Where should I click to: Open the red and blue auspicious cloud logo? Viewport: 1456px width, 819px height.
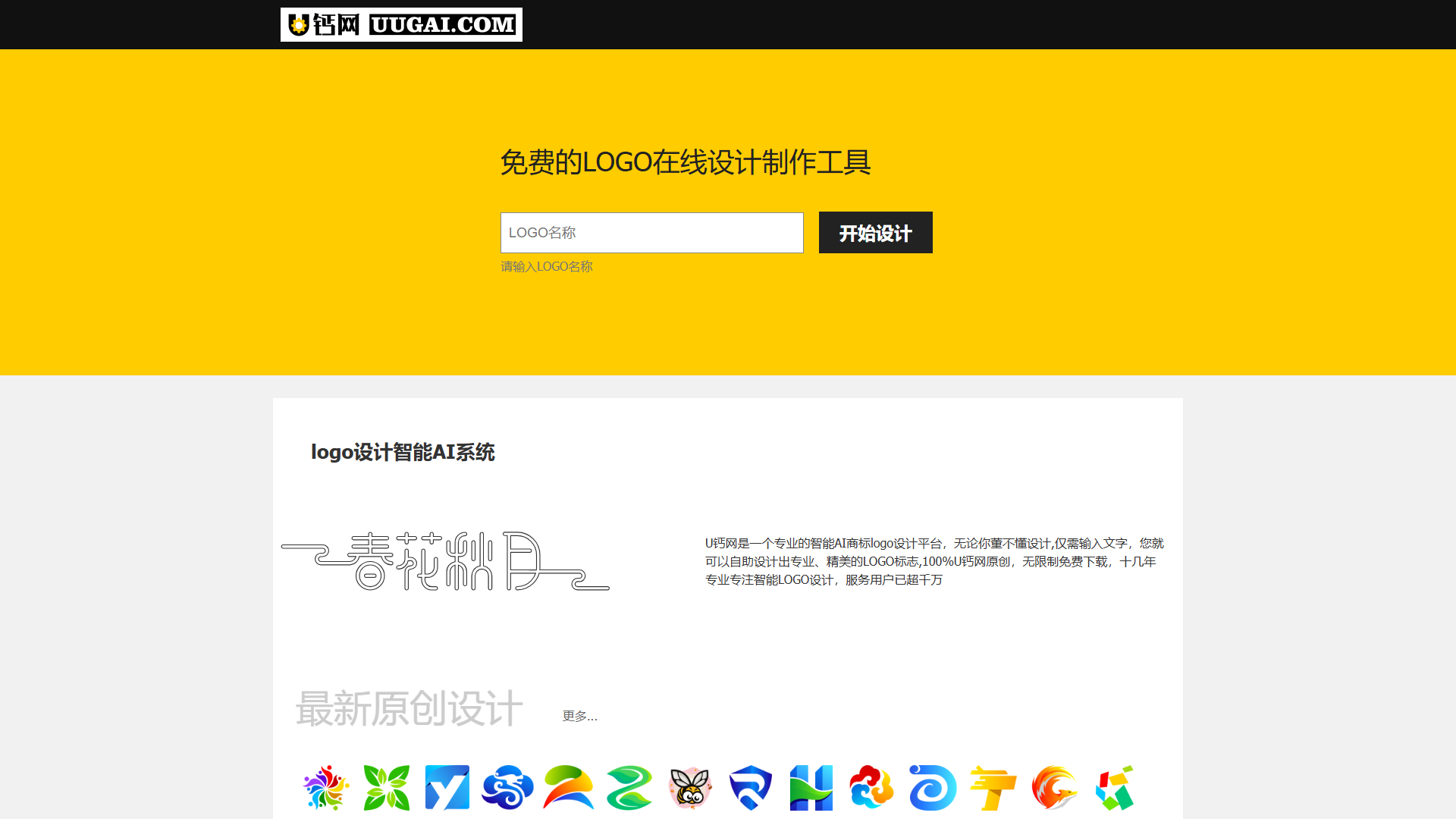(872, 788)
